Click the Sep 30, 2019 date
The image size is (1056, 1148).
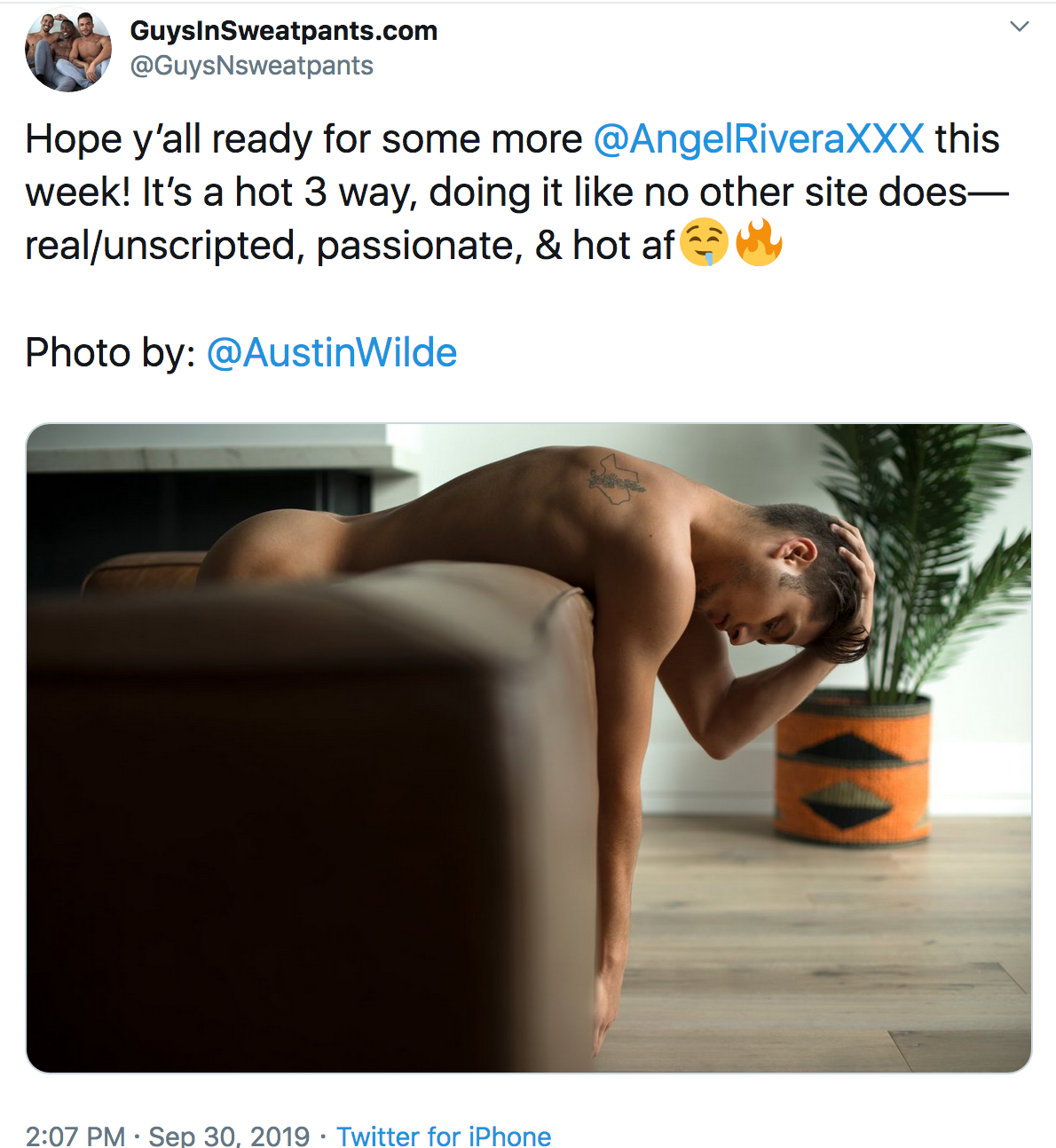coord(229,1136)
